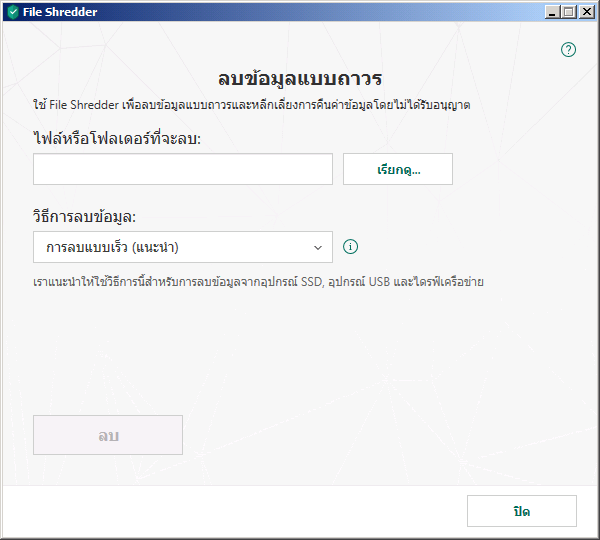600x540 pixels.
Task: Click the SSD and USB recommendation text
Action: coord(258,282)
